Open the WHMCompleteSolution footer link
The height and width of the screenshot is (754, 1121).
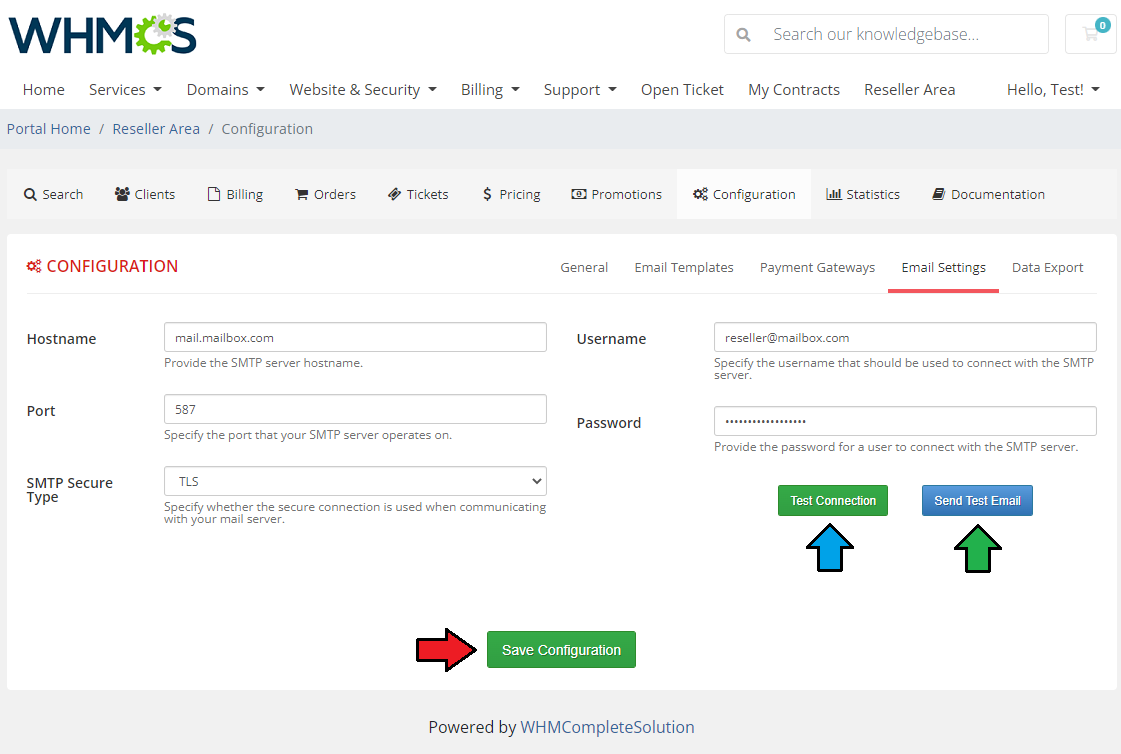pyautogui.click(x=607, y=728)
